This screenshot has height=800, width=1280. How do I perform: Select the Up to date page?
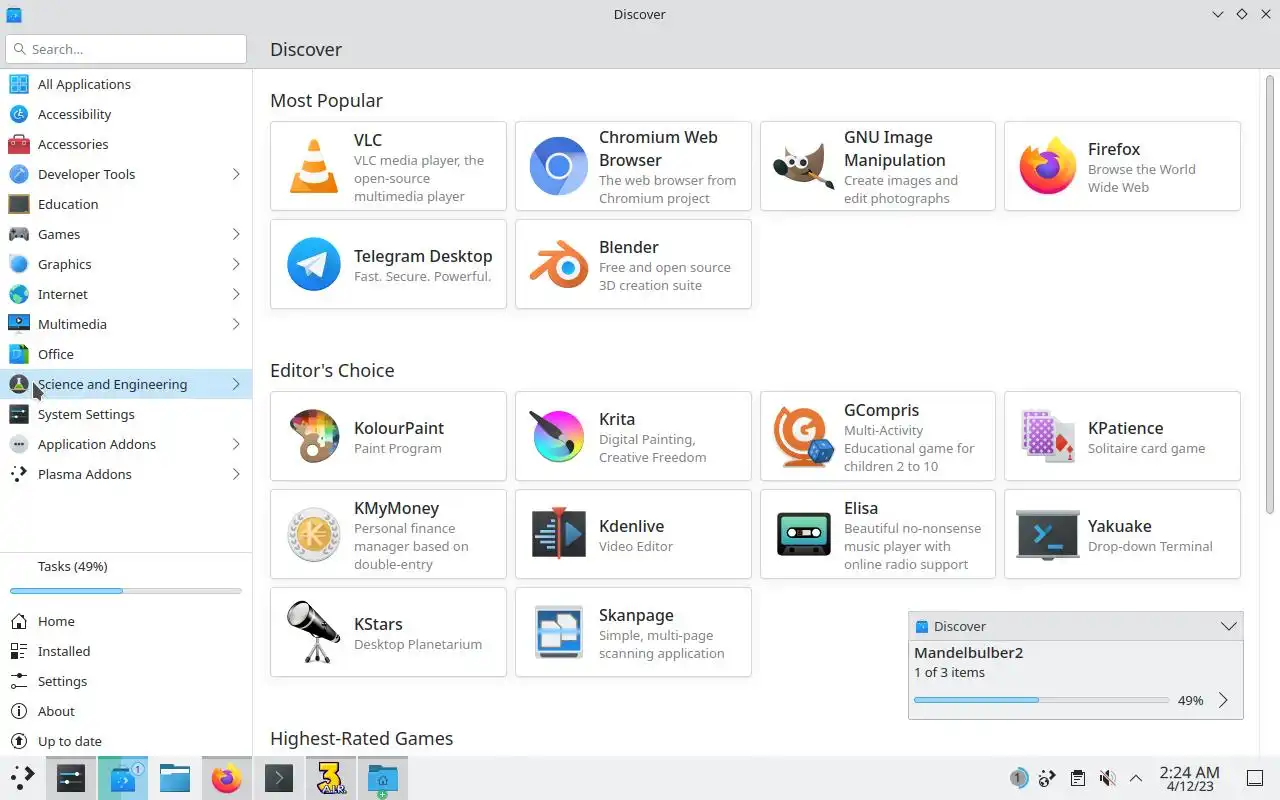pyautogui.click(x=126, y=741)
